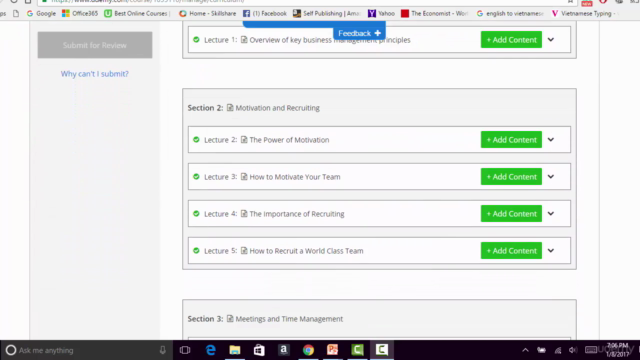
Task: Show hidden system tray icons
Action: pyautogui.click(x=525, y=350)
